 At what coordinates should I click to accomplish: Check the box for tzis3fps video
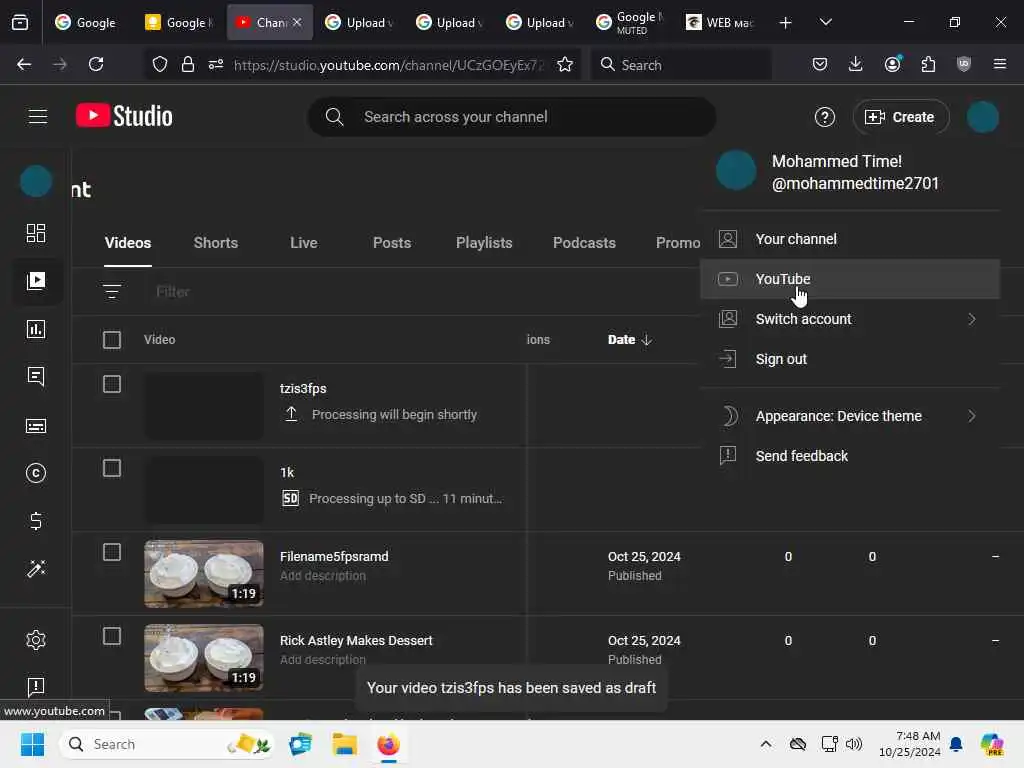click(x=112, y=384)
